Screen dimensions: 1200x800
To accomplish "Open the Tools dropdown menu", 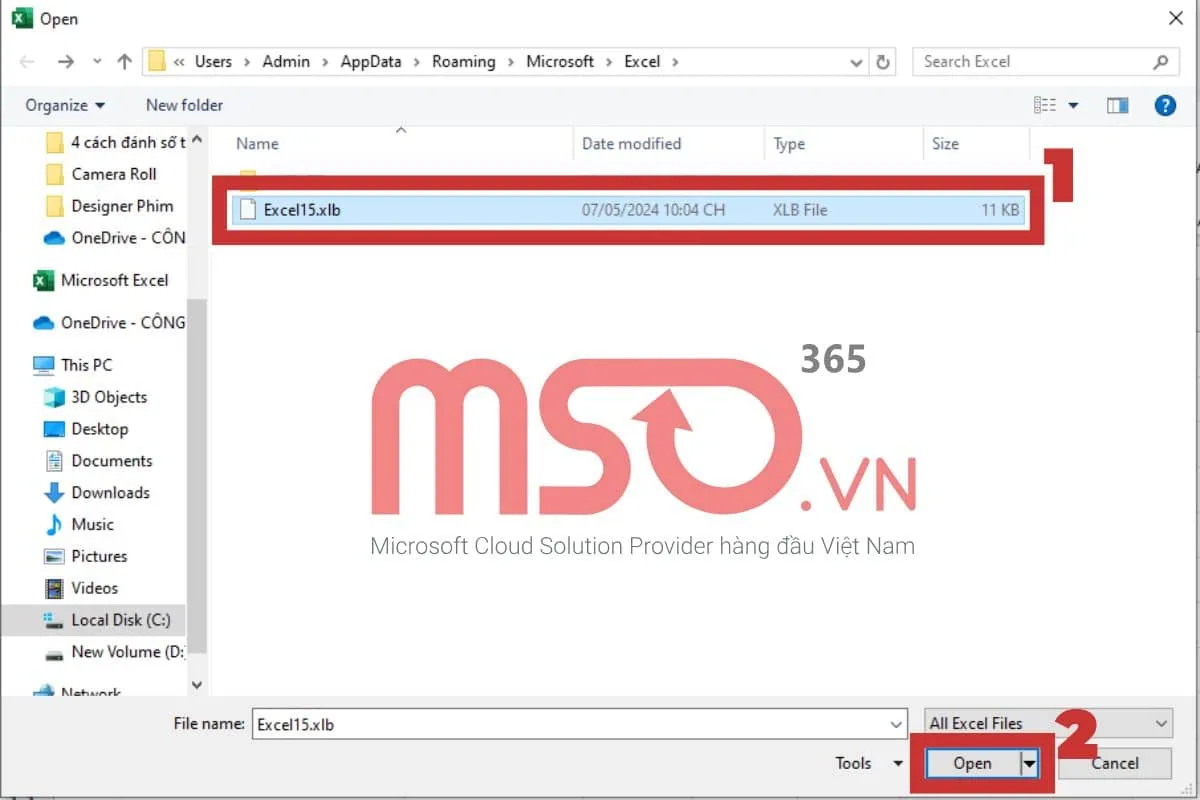I will (869, 764).
